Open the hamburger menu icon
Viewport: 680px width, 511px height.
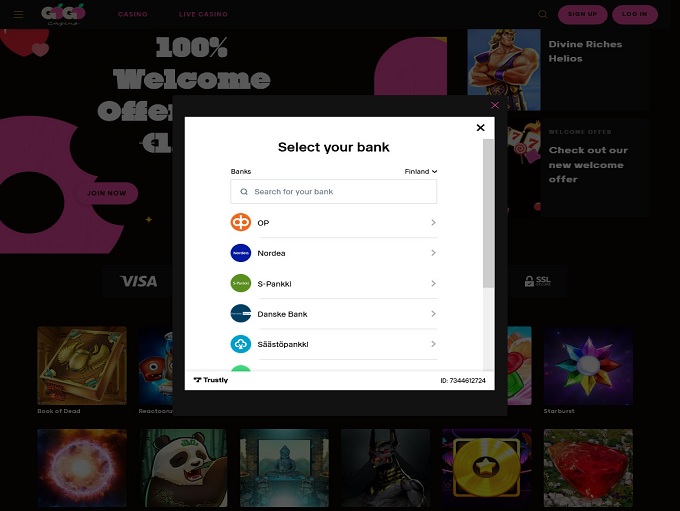tap(18, 14)
